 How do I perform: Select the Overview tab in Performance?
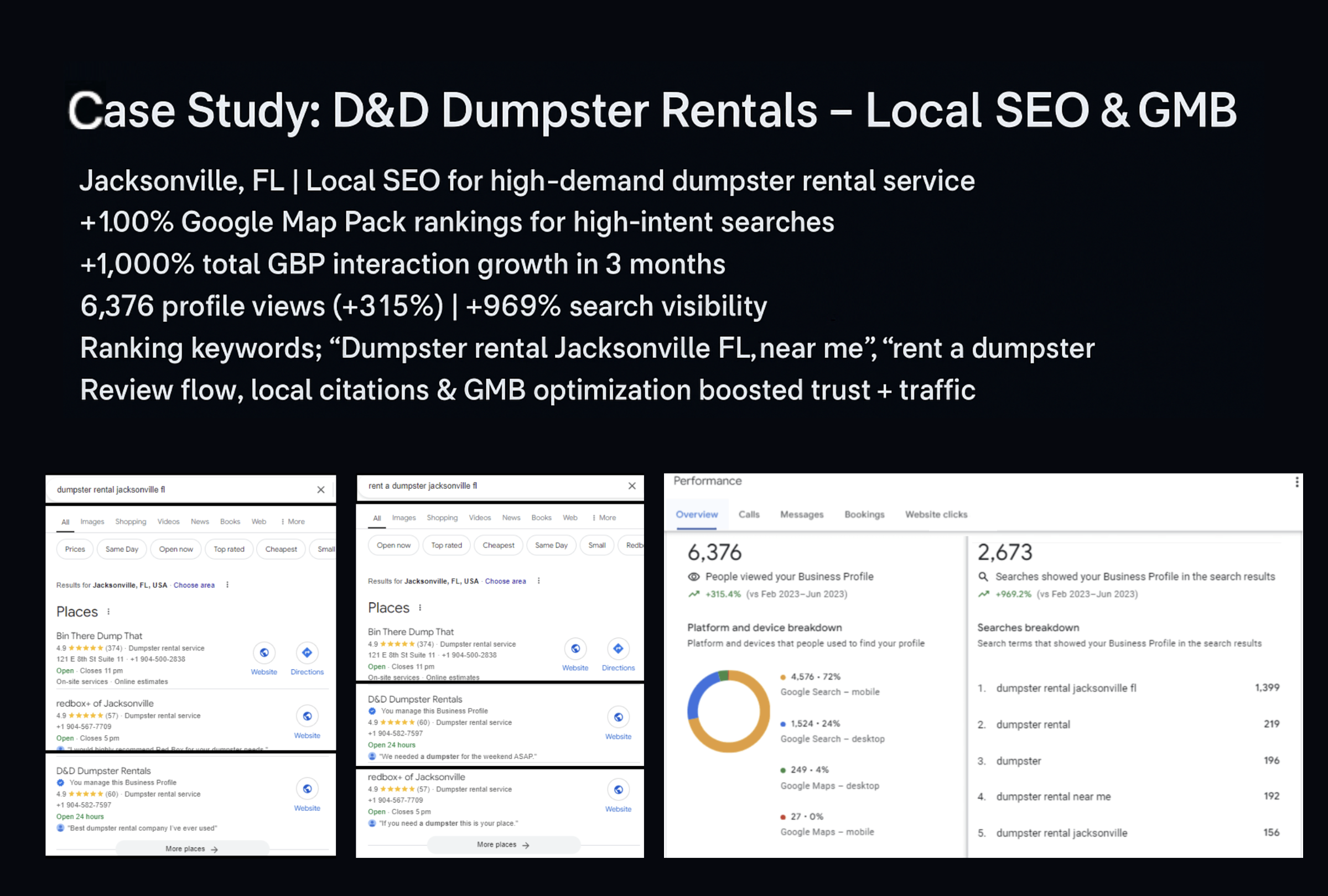(697, 514)
